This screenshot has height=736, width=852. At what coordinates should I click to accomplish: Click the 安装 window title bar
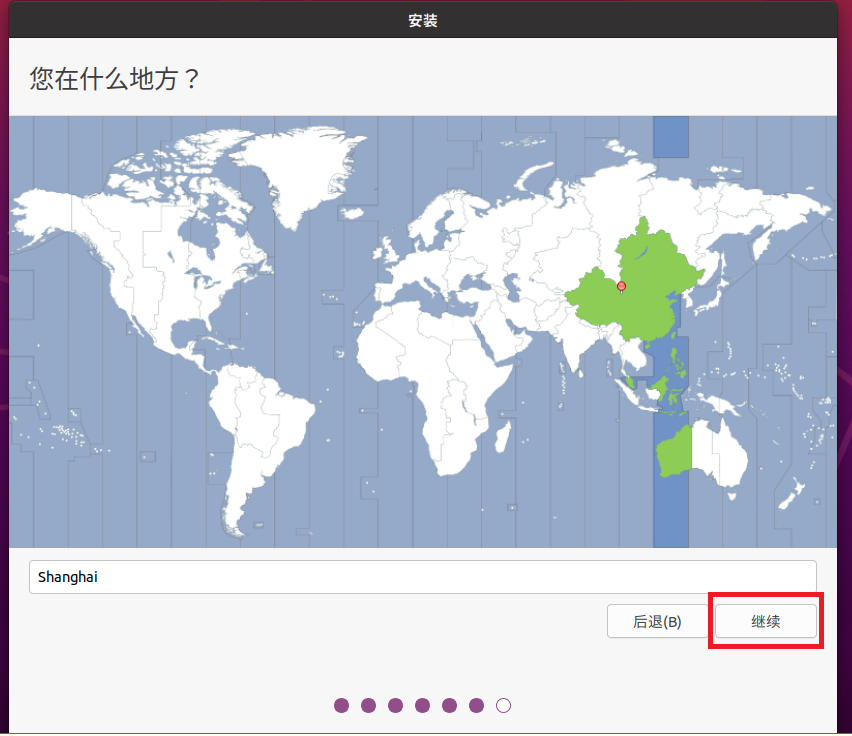[423, 20]
